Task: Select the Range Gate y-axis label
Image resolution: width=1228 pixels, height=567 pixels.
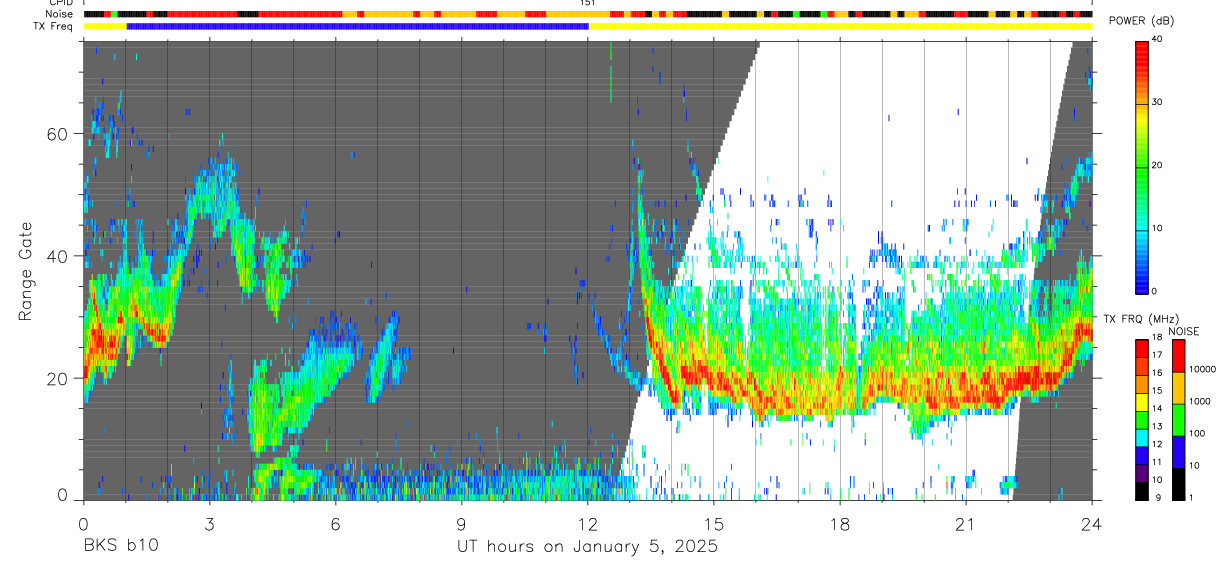Action: 25,270
